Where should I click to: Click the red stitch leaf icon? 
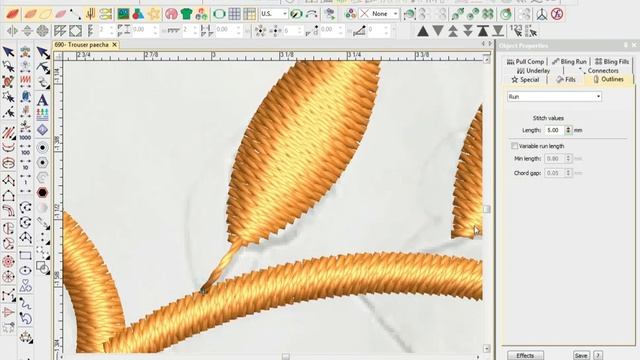pyautogui.click(x=13, y=14)
